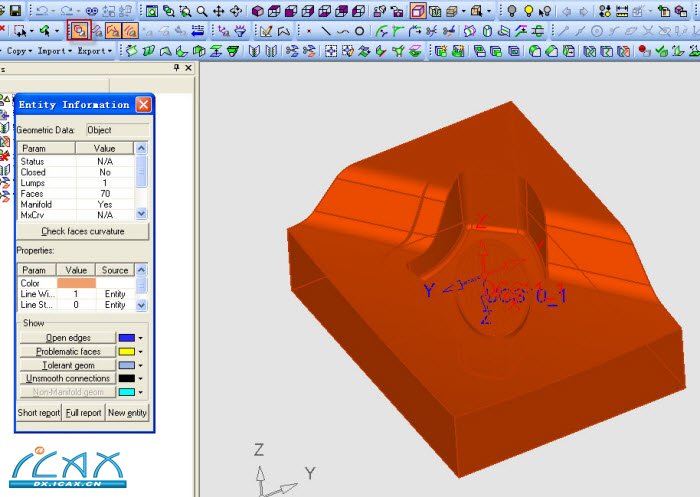
Task: Click the geometric data table scroll-down arrow
Action: point(141,214)
